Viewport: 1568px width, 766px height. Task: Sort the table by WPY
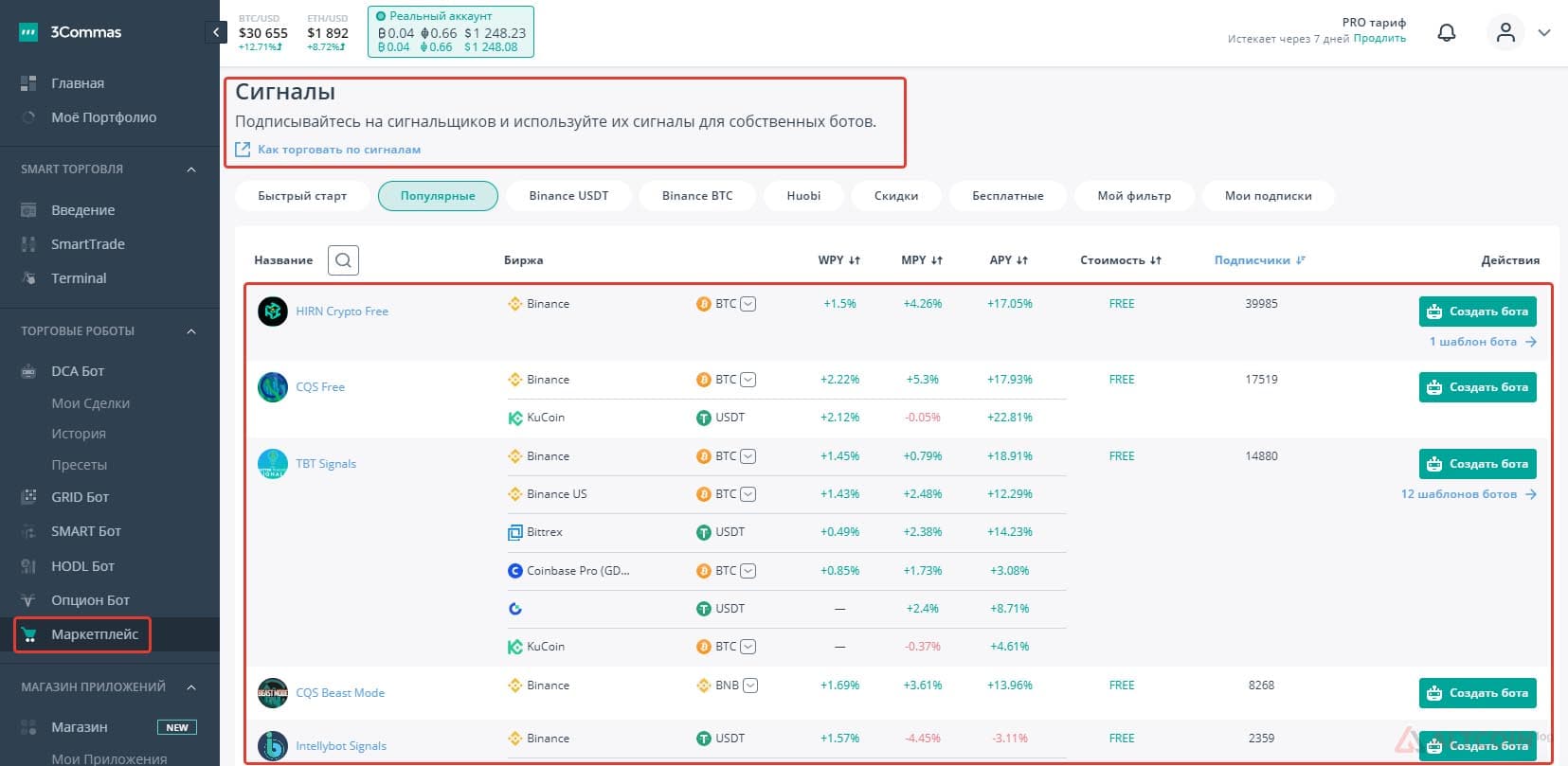838,260
